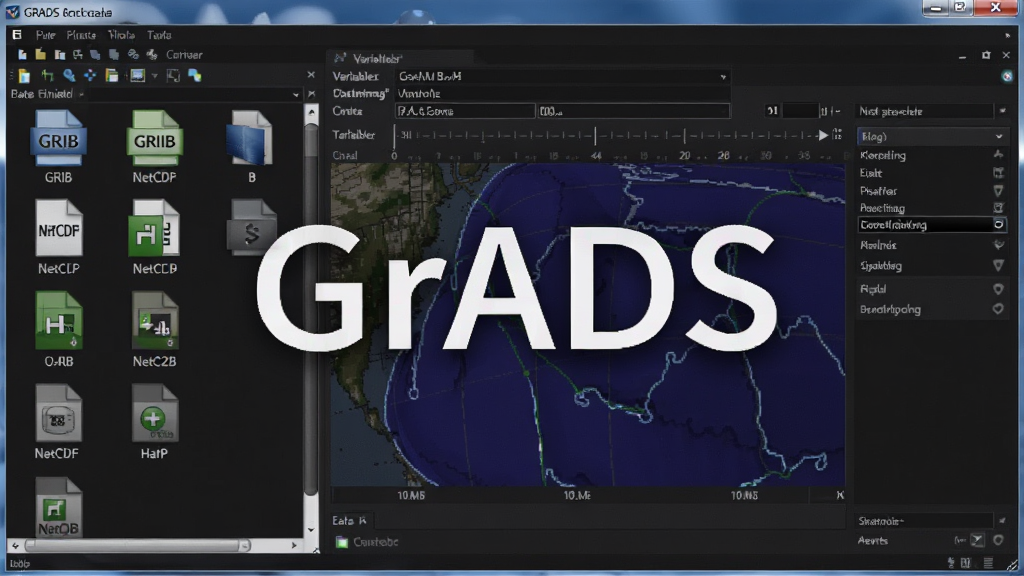This screenshot has width=1024, height=576.
Task: Open the NetC2B file icon
Action: point(155,321)
